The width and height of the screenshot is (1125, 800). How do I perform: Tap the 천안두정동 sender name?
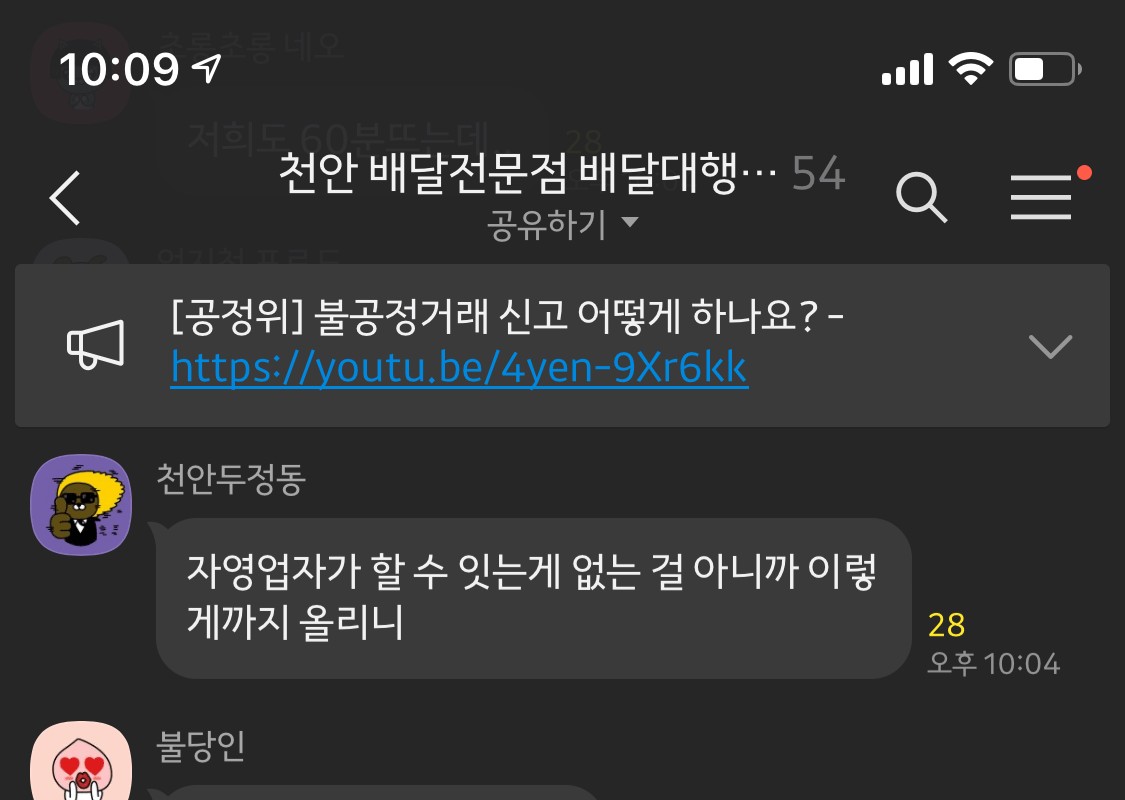(x=231, y=479)
